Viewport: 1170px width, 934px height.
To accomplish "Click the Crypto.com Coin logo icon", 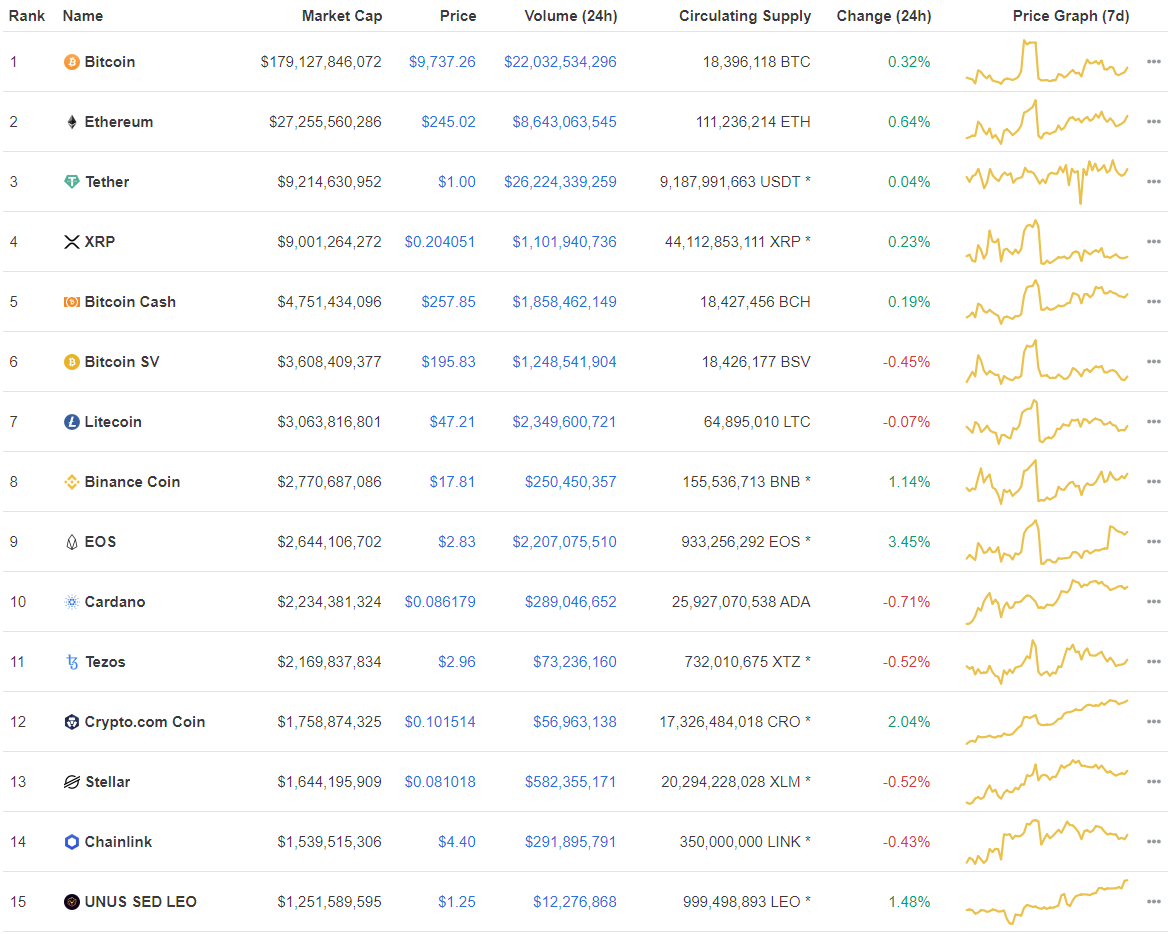I will [72, 722].
